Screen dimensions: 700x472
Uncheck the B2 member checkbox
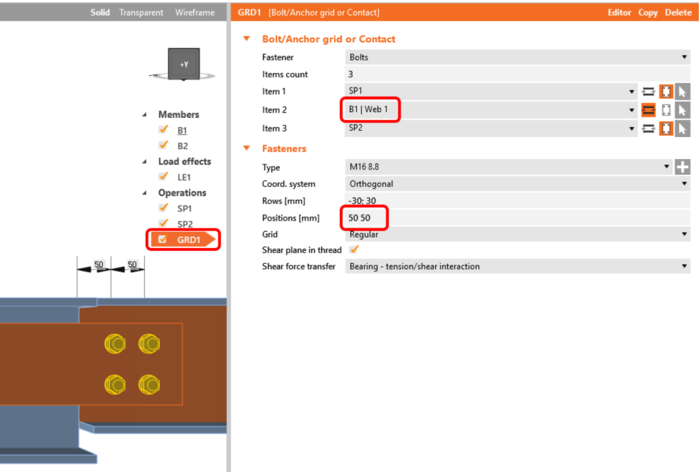point(163,145)
